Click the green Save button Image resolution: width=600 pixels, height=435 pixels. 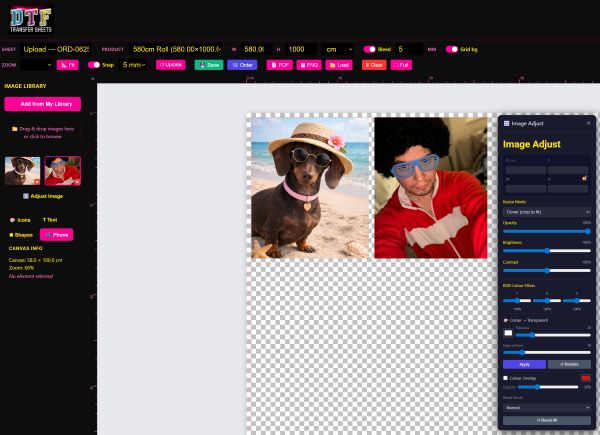click(208, 64)
